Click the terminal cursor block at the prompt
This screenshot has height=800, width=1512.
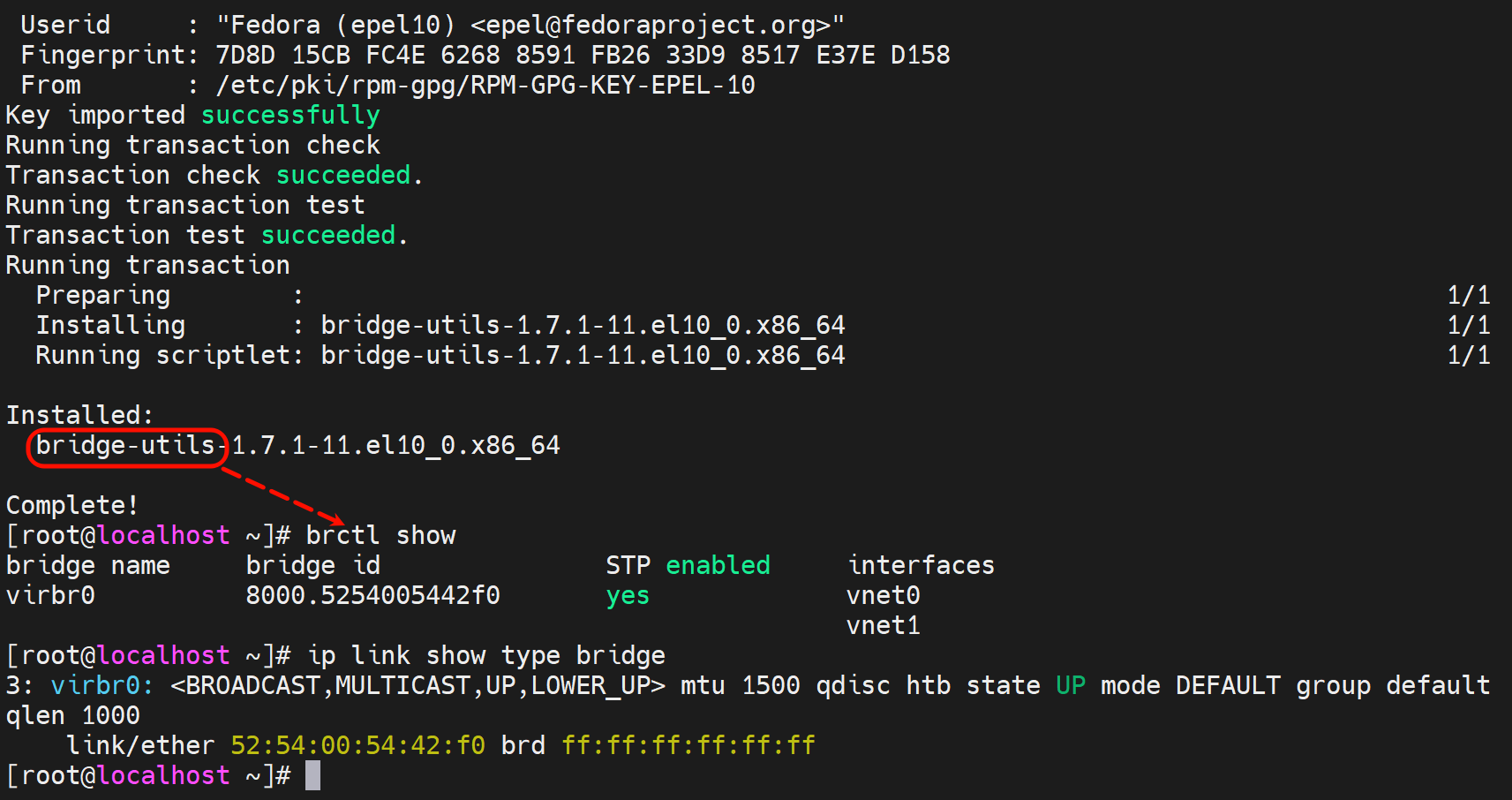(312, 775)
